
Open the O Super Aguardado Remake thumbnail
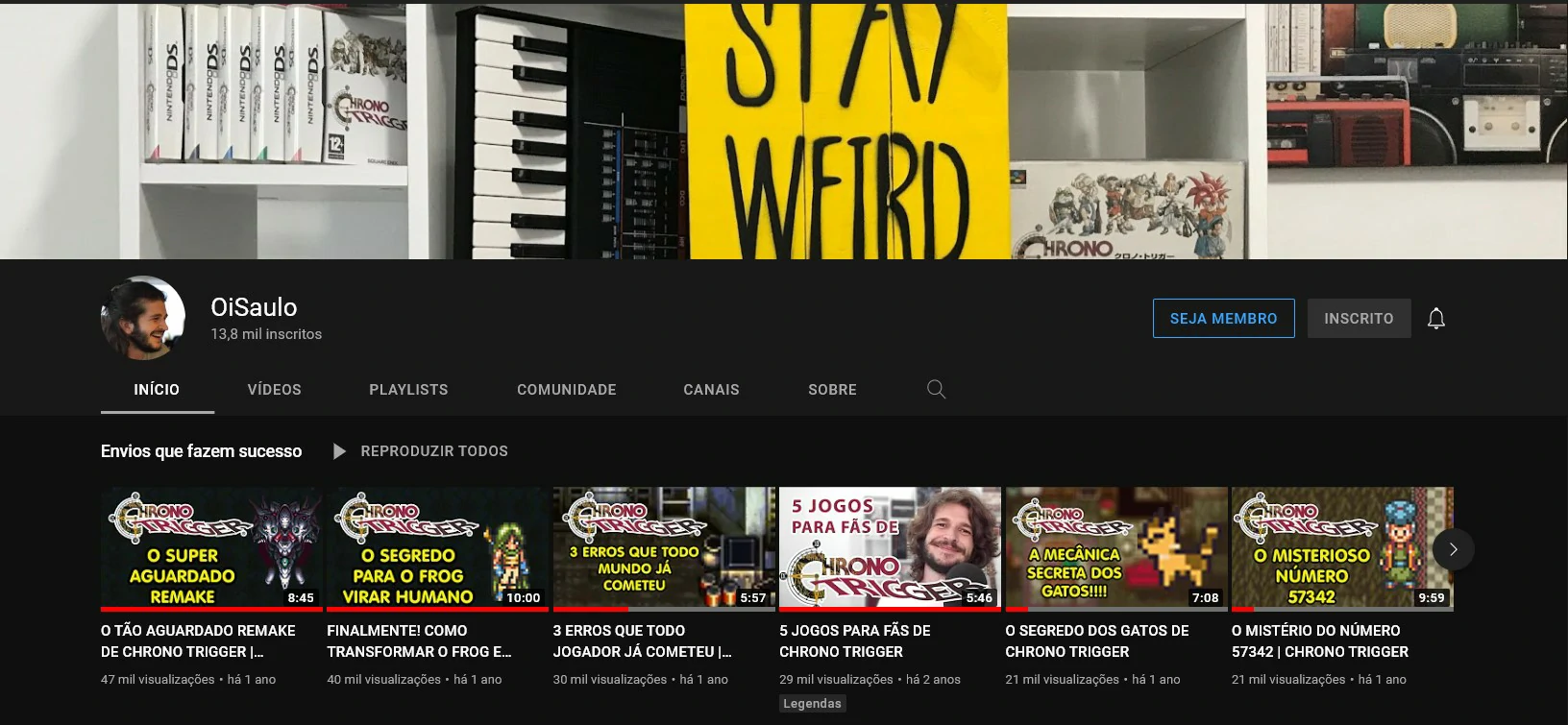coord(212,548)
